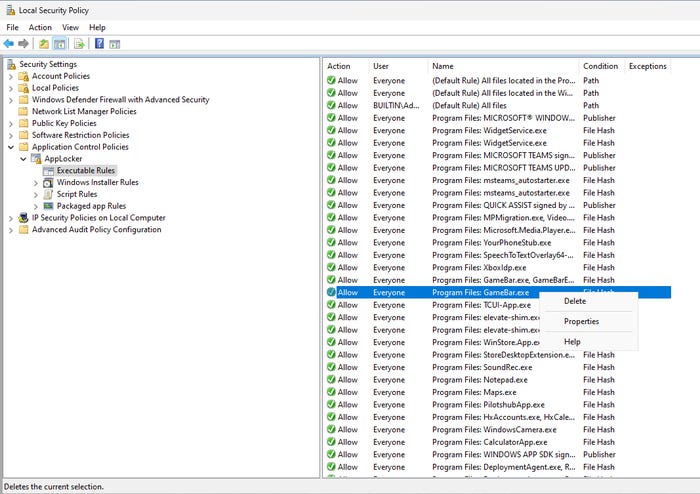This screenshot has width=700, height=494.
Task: Open the File menu
Action: coord(12,28)
